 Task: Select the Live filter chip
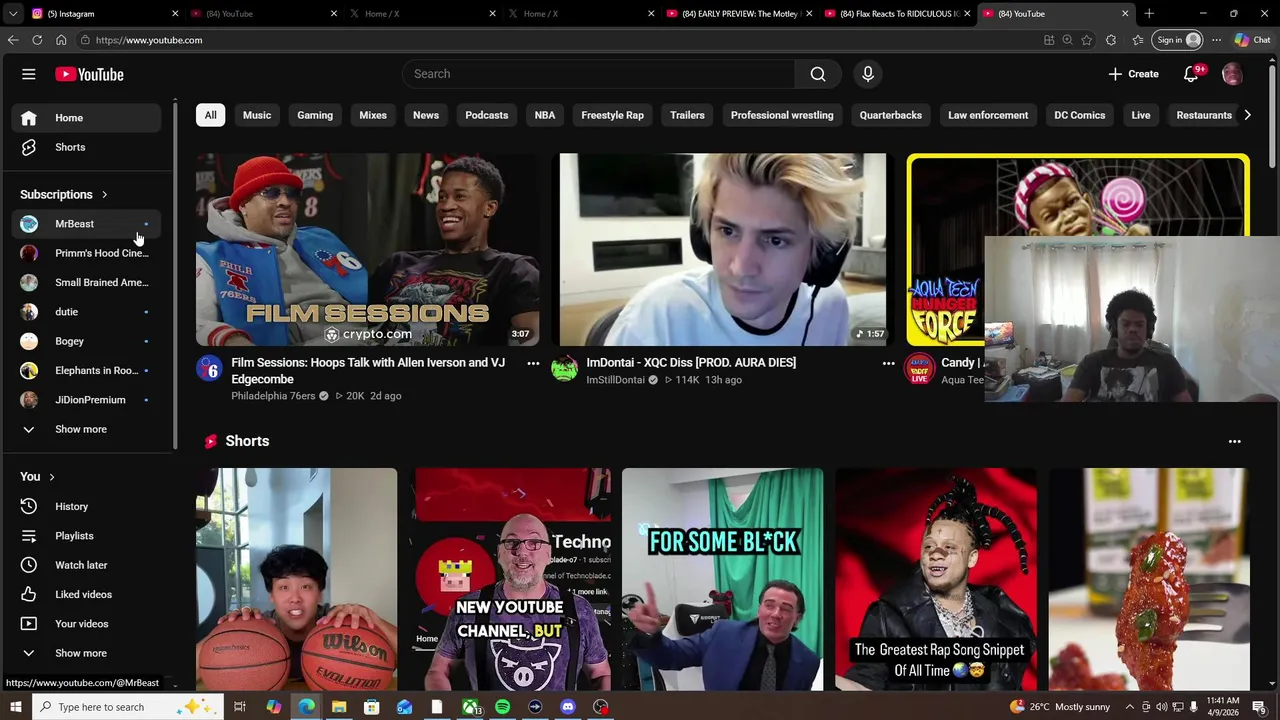[1141, 115]
